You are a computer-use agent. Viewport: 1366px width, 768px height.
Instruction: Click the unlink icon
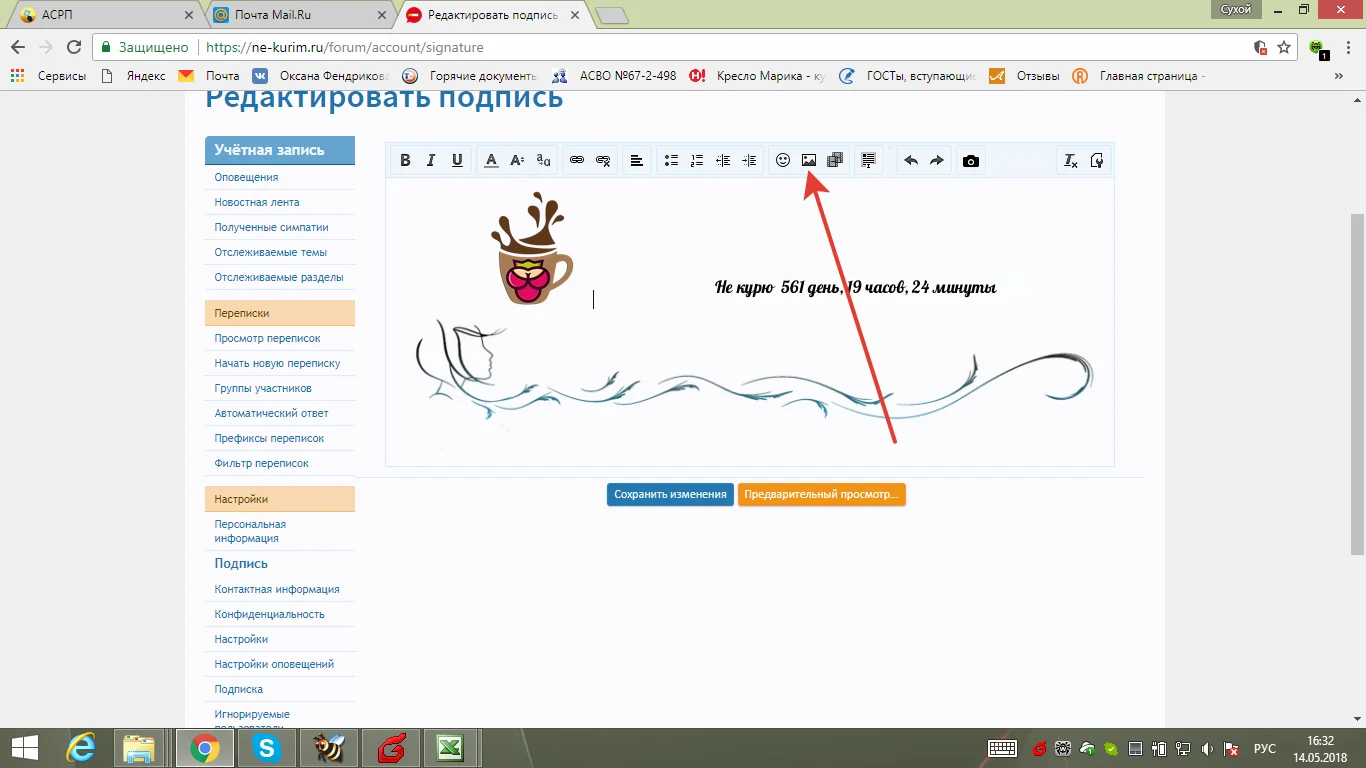pos(603,161)
